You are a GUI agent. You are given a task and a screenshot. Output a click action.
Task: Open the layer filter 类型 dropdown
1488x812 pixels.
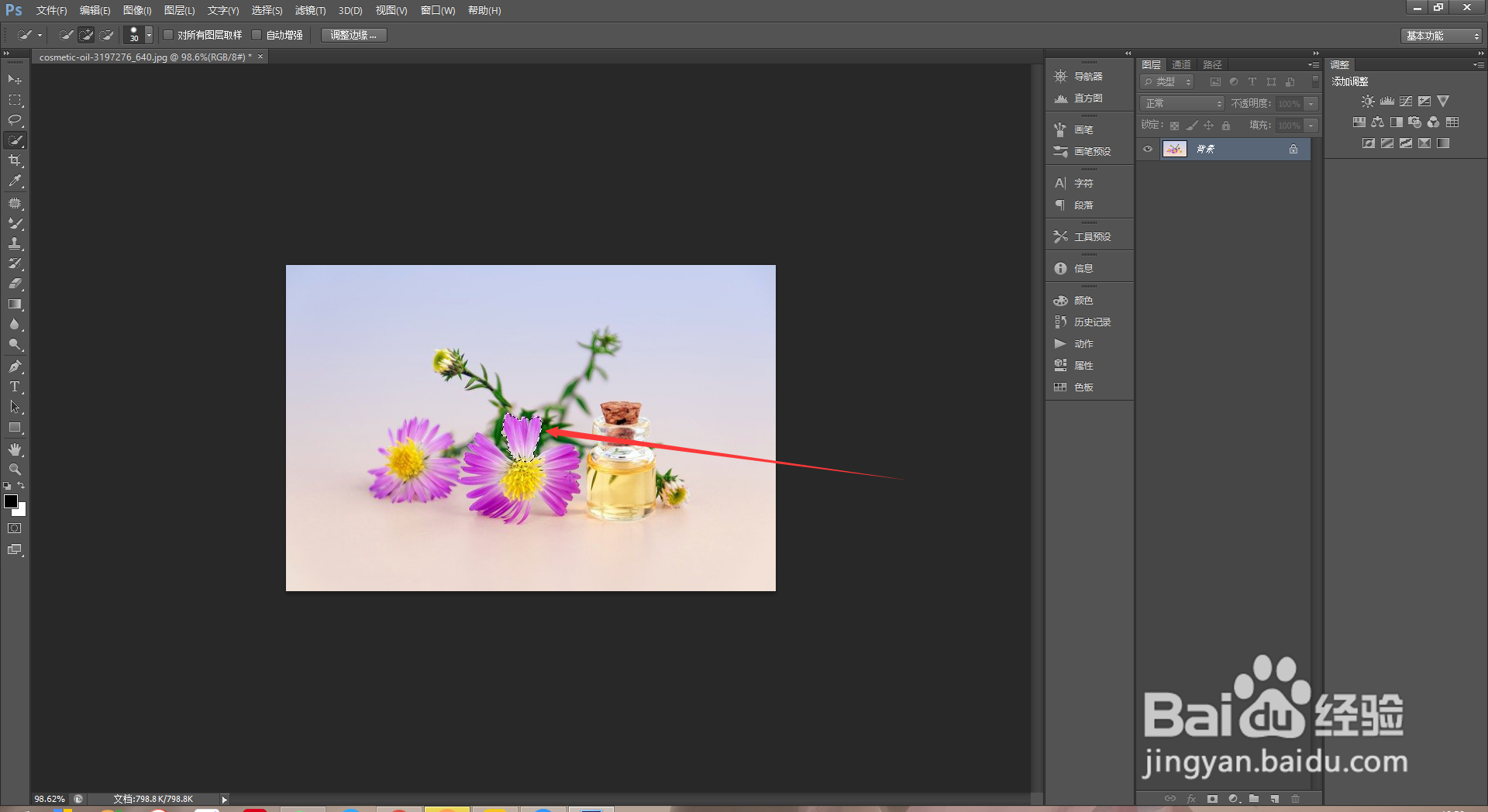1166,82
